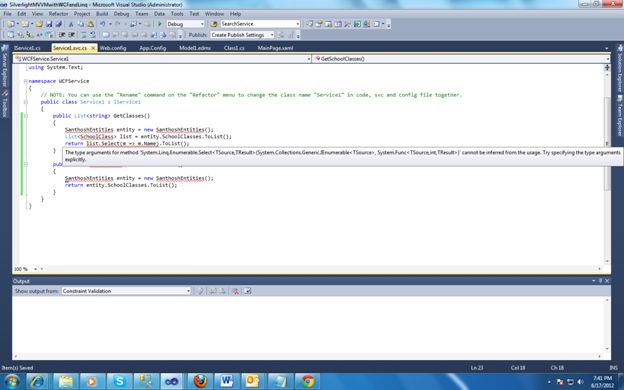Click the Save icon in toolbar

click(49, 24)
